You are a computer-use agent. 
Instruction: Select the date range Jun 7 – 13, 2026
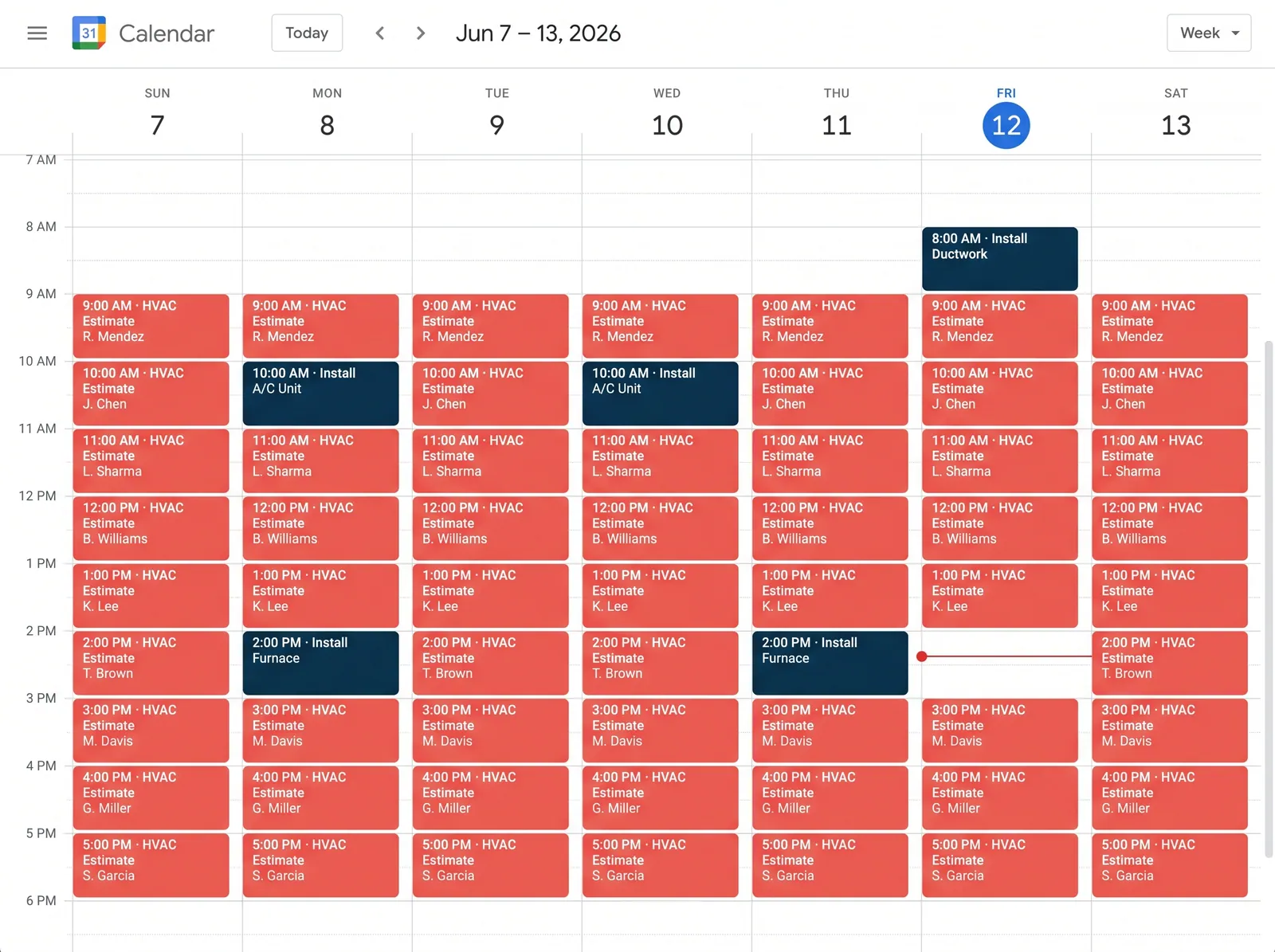[538, 33]
